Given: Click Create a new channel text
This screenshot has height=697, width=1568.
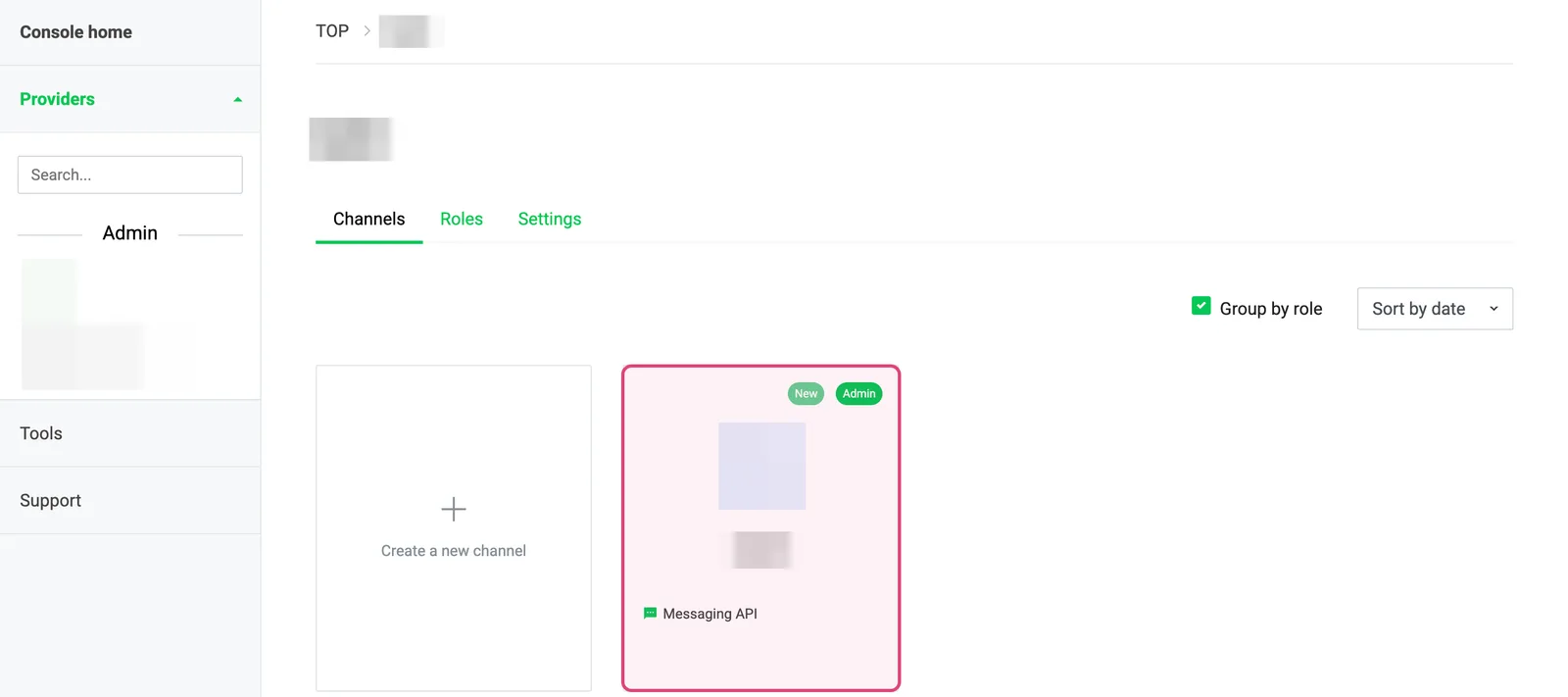Looking at the screenshot, I should [x=454, y=551].
